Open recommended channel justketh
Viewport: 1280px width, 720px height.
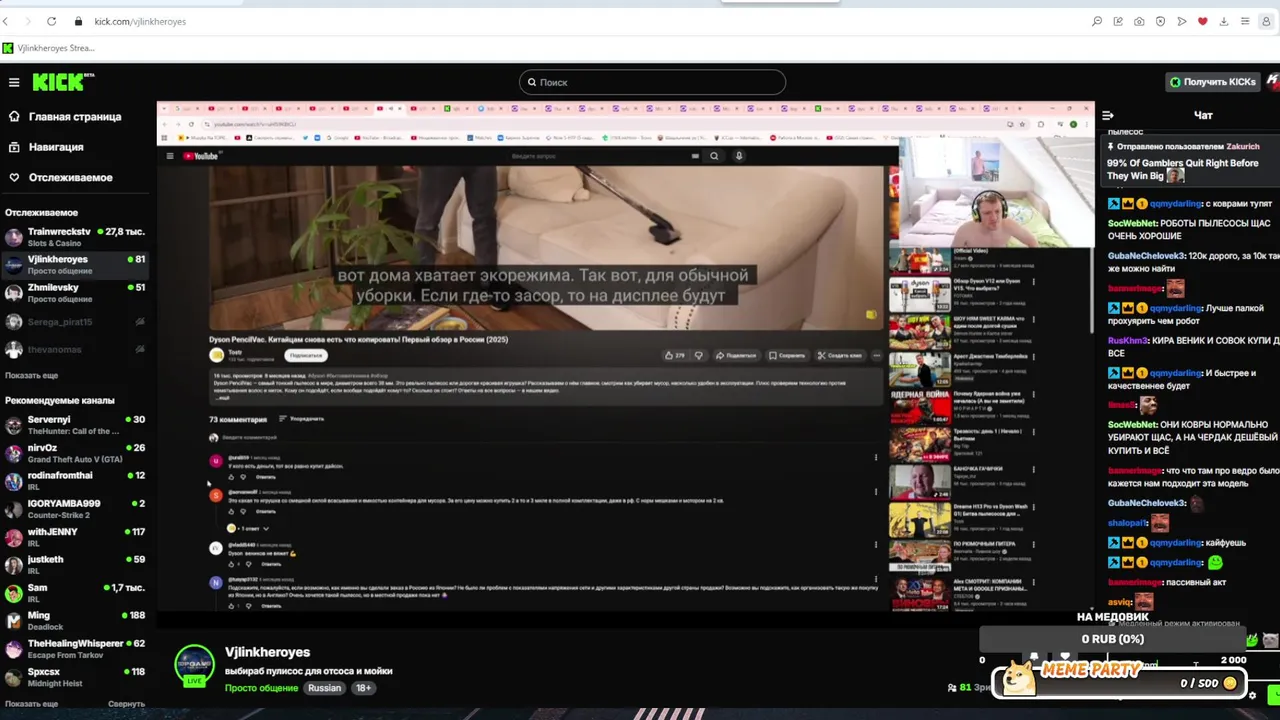pos(75,565)
